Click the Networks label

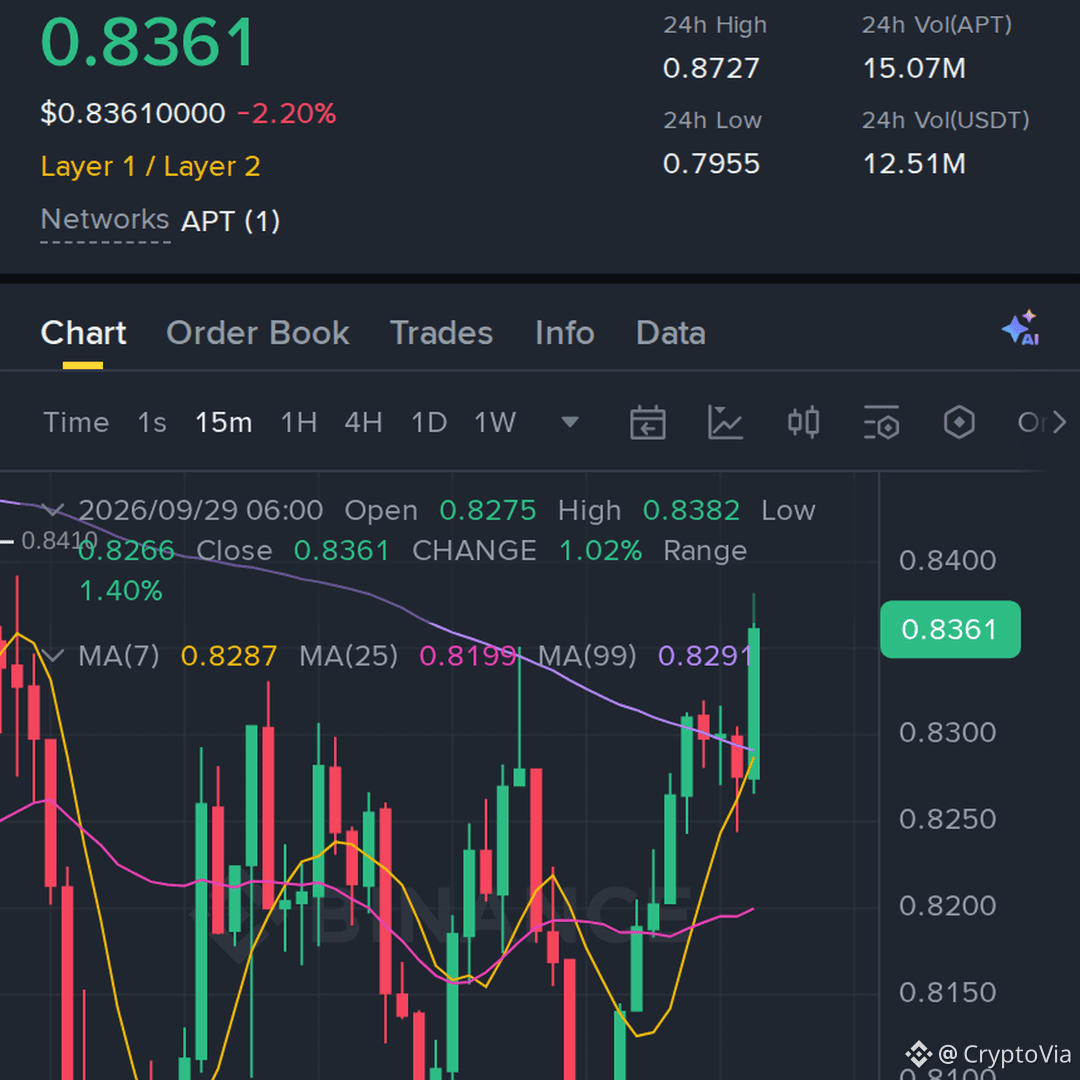click(x=105, y=220)
